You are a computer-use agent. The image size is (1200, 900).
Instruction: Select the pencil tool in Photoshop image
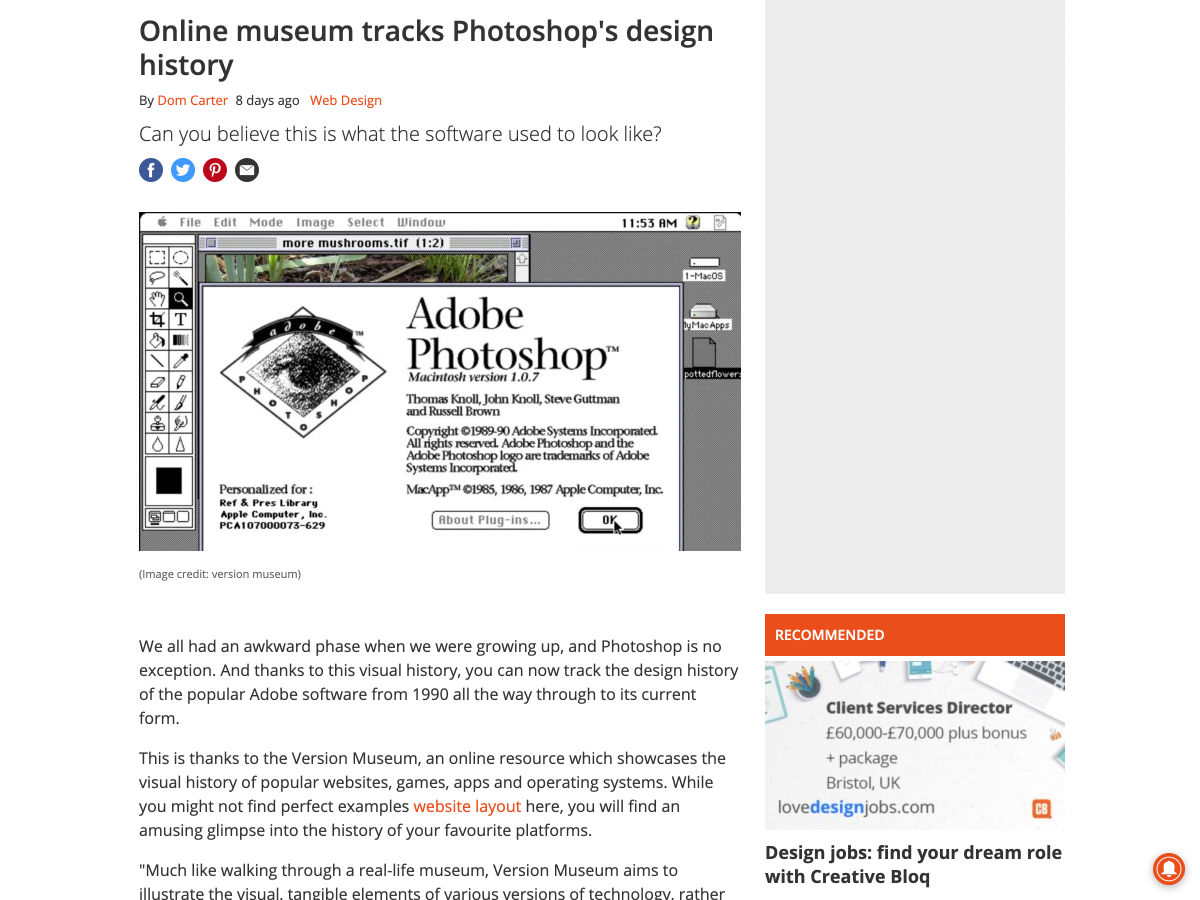point(180,382)
